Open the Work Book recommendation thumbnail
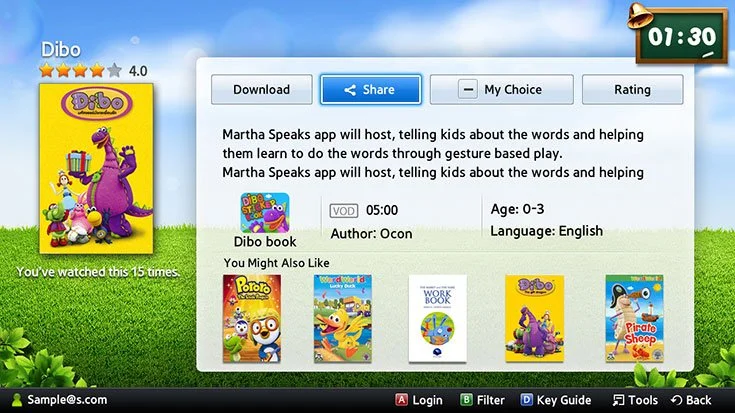Viewport: 735px width, 413px height. [438, 318]
